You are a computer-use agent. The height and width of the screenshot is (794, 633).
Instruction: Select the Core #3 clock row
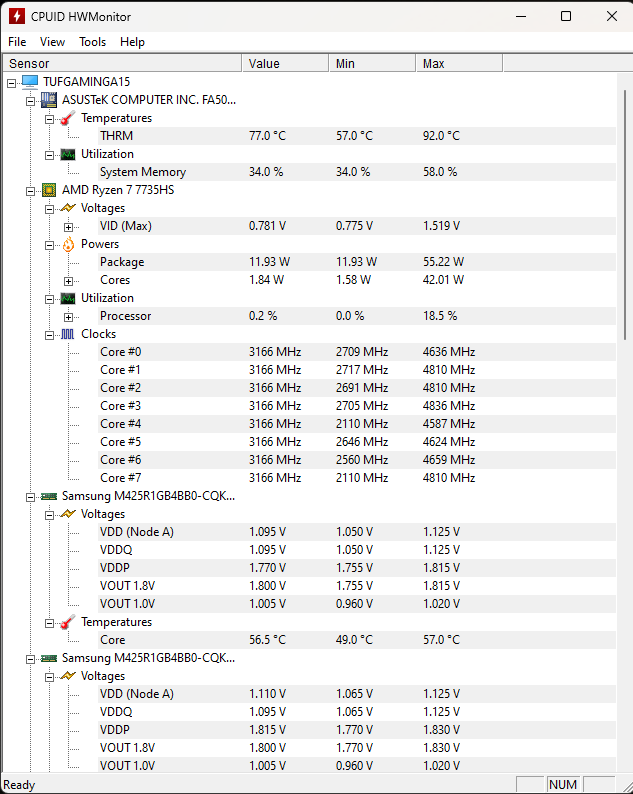click(x=357, y=406)
